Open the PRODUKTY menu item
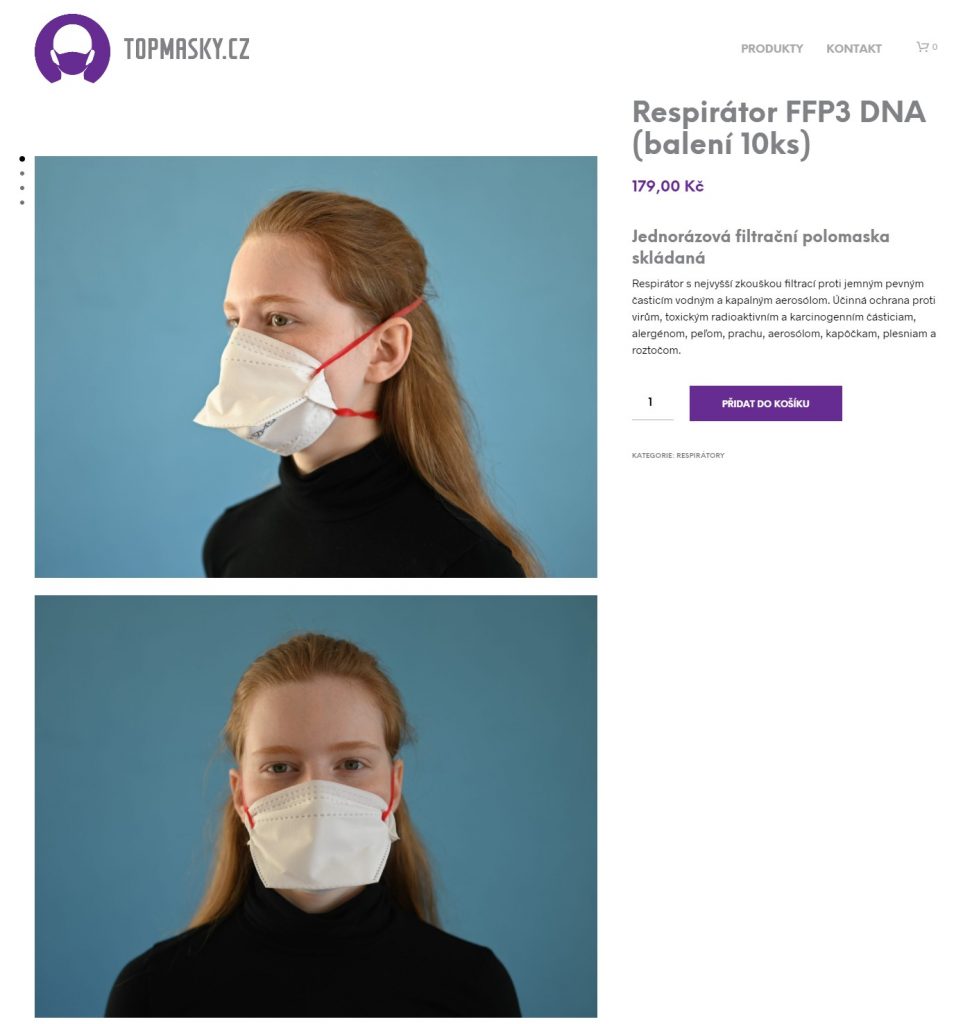972x1024 pixels. (771, 48)
